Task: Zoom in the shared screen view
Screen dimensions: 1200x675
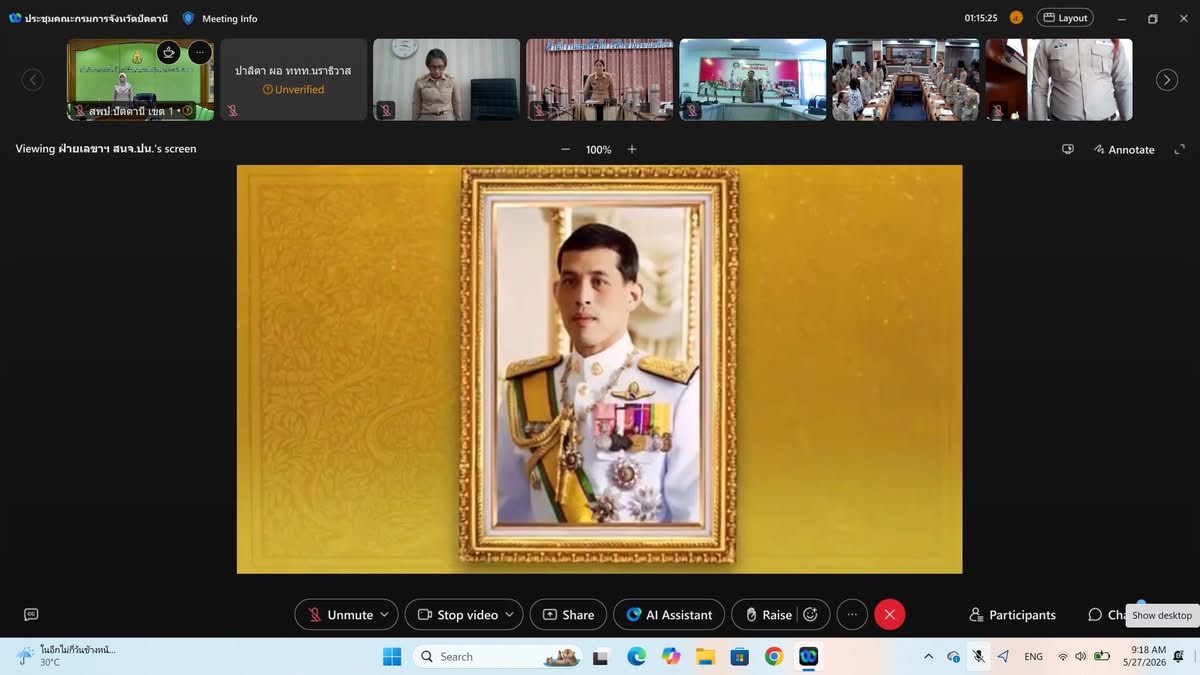Action: tap(632, 149)
